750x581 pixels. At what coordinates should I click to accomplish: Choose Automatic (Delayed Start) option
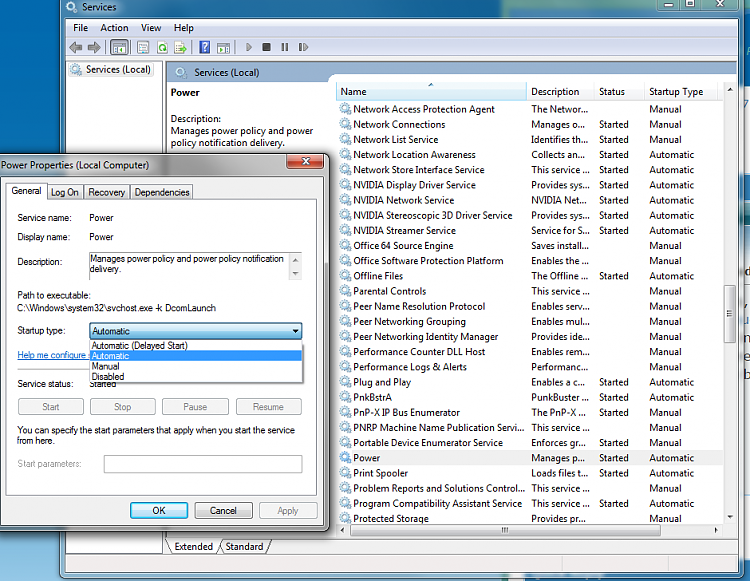click(x=196, y=345)
